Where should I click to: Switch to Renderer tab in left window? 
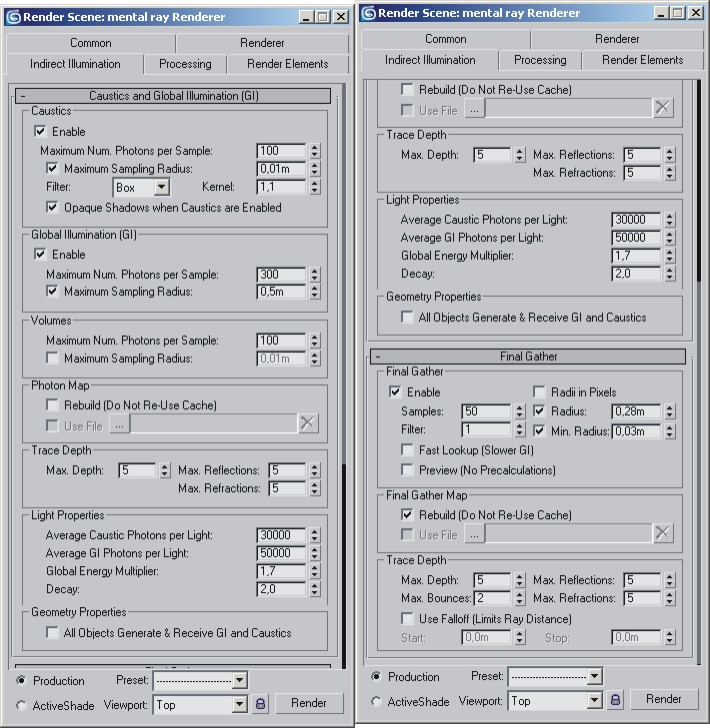[x=262, y=43]
